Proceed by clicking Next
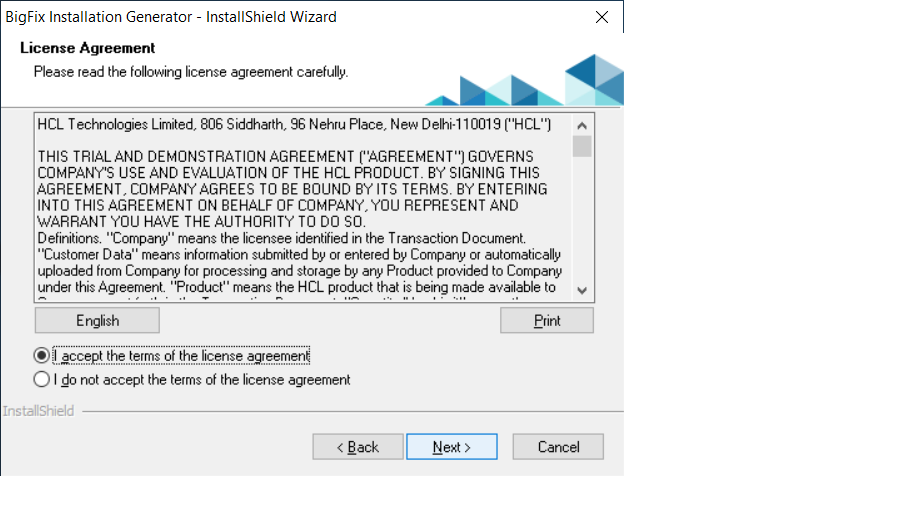The image size is (921, 518). [x=451, y=447]
